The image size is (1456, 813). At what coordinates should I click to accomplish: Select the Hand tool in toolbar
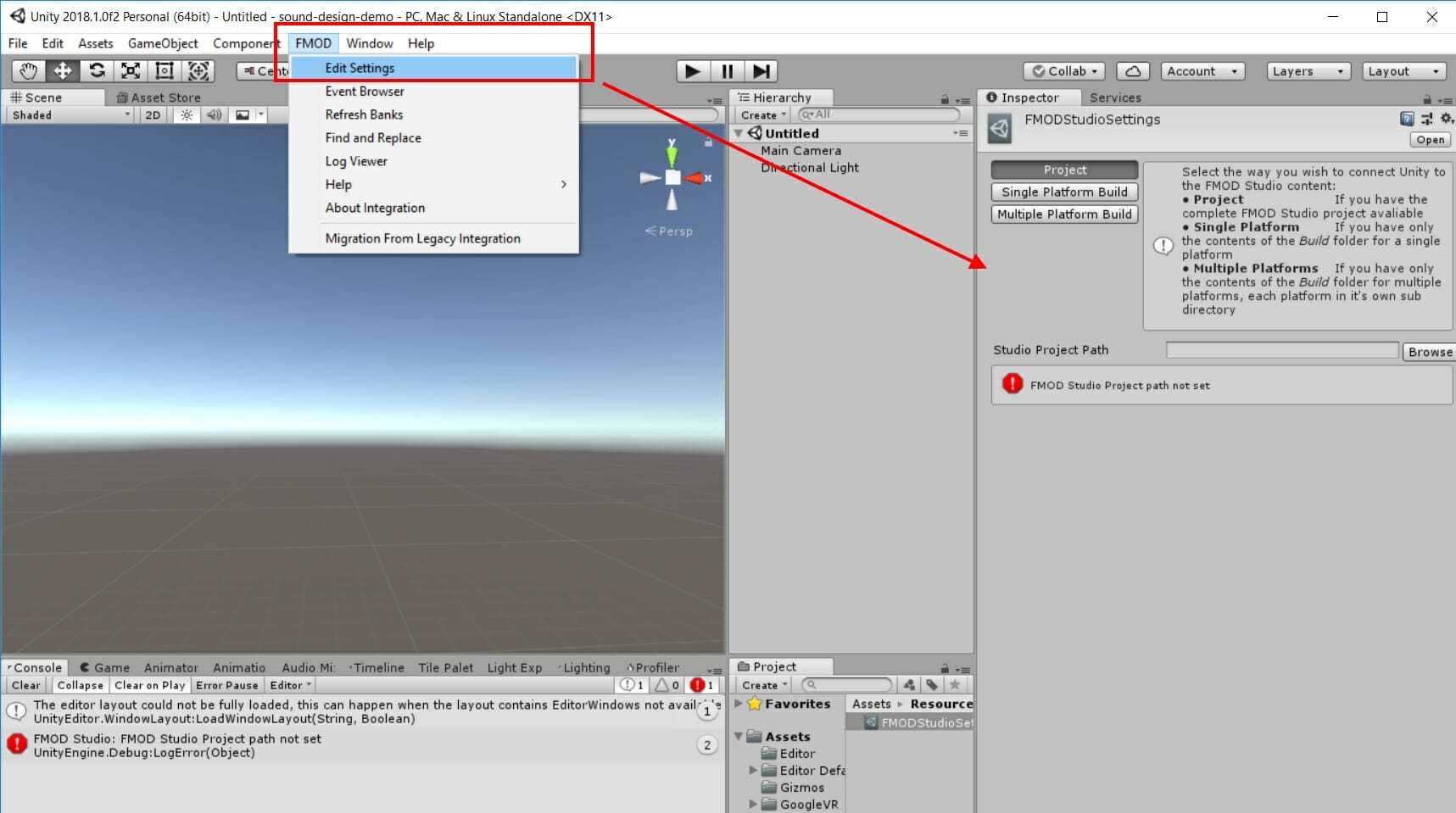(28, 71)
